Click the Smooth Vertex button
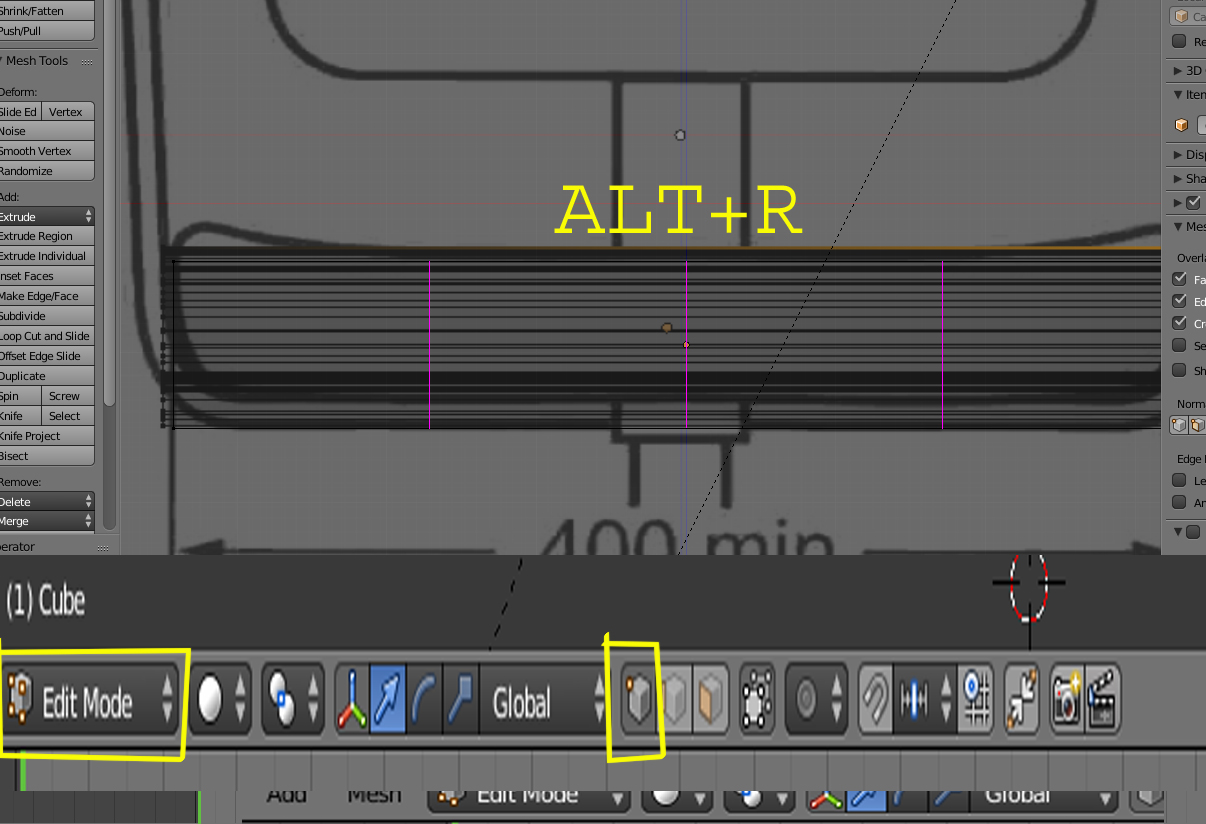 point(47,151)
